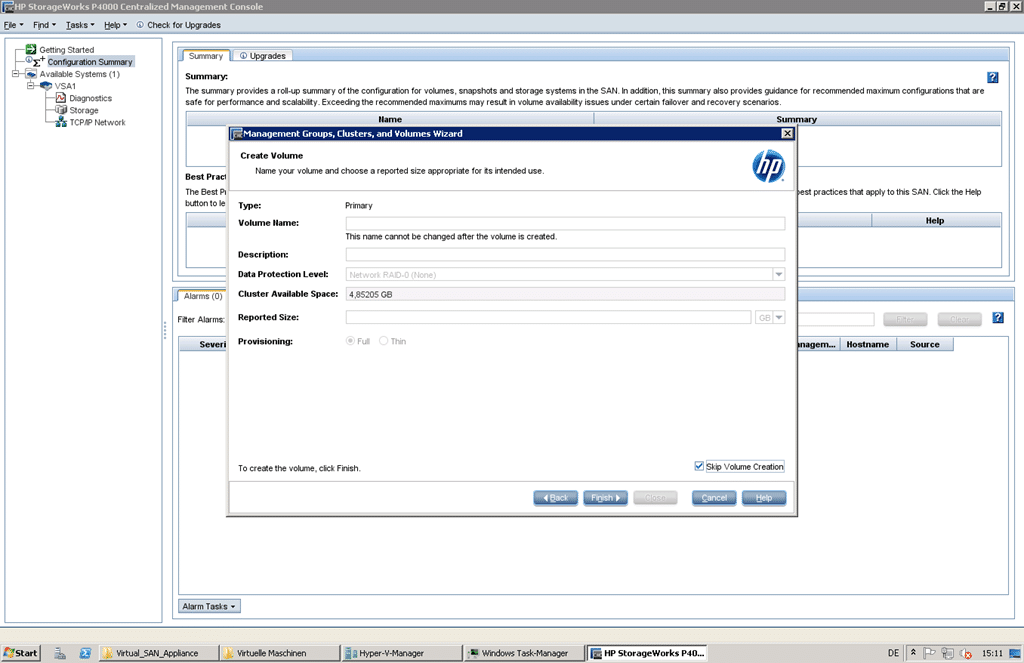Open help icon in Summary panel

(993, 77)
